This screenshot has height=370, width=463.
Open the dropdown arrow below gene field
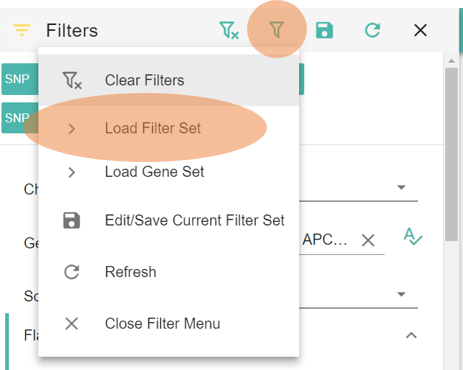[401, 294]
